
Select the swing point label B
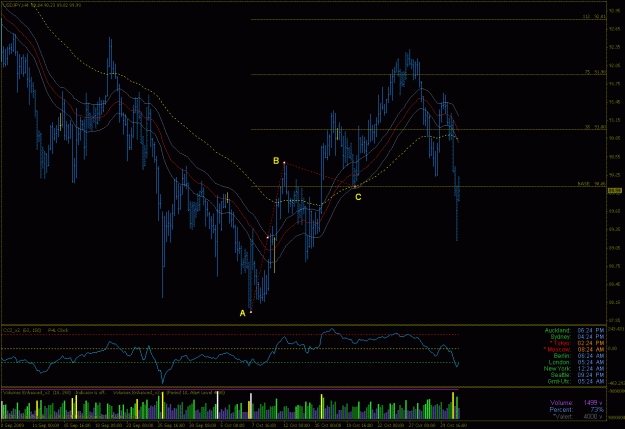click(x=276, y=161)
